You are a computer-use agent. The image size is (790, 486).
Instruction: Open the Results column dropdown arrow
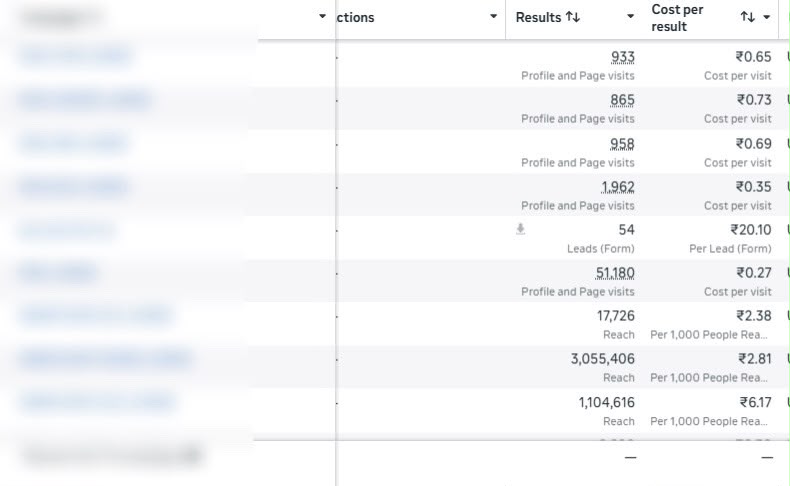[630, 17]
